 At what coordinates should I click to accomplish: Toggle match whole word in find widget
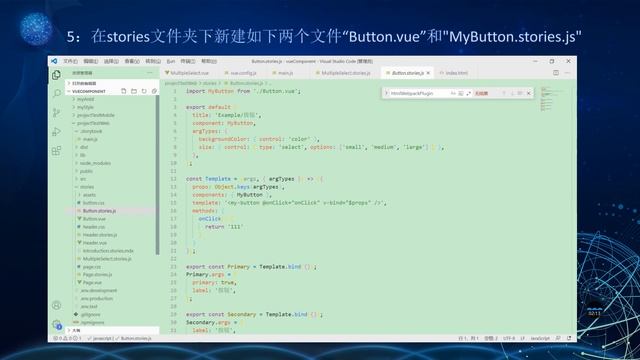[x=461, y=93]
